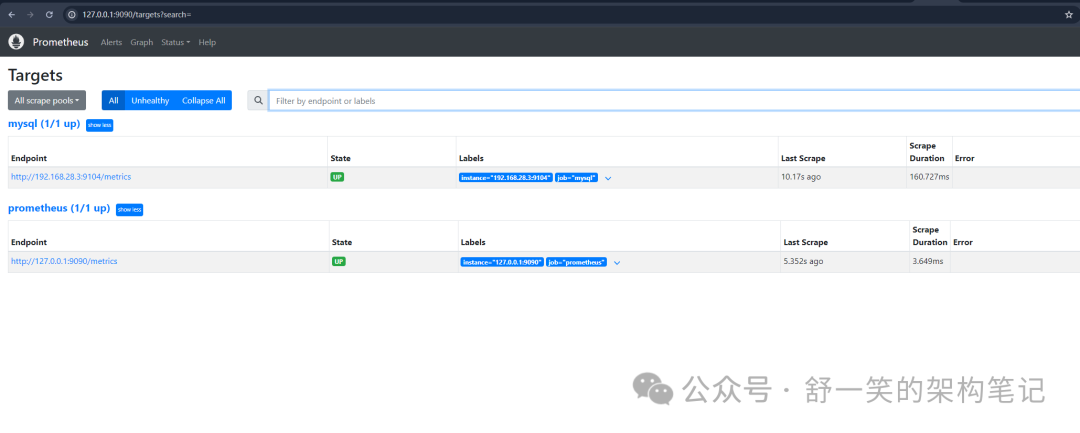Click the mysql (1/1 up) pool heading
This screenshot has width=1080, height=433.
click(44, 124)
